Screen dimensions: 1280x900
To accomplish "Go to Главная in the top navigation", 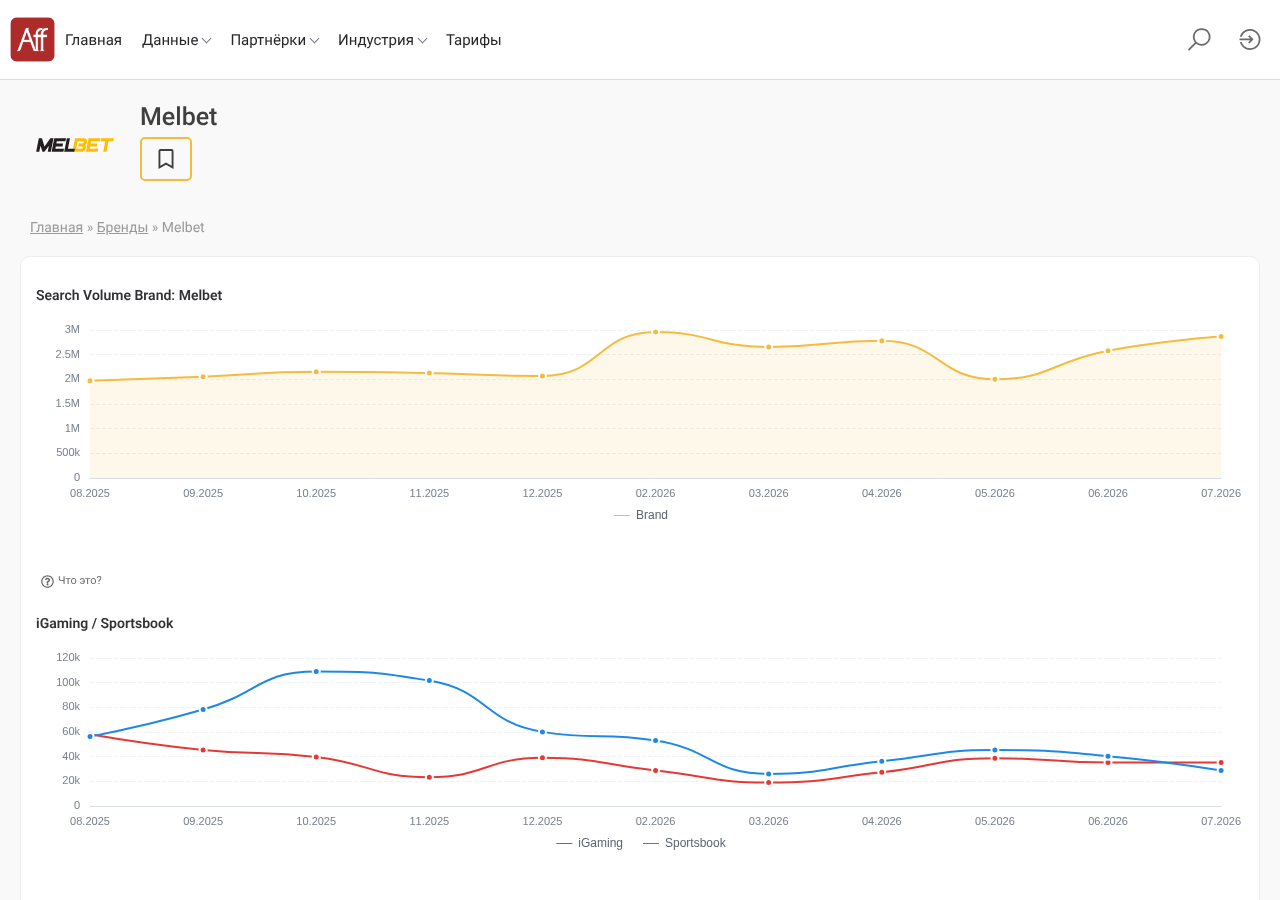I will pyautogui.click(x=93, y=40).
